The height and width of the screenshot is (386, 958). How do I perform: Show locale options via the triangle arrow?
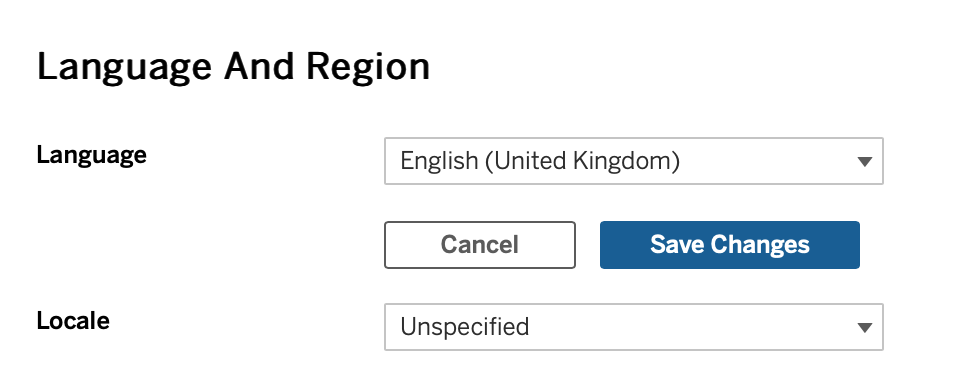(864, 328)
